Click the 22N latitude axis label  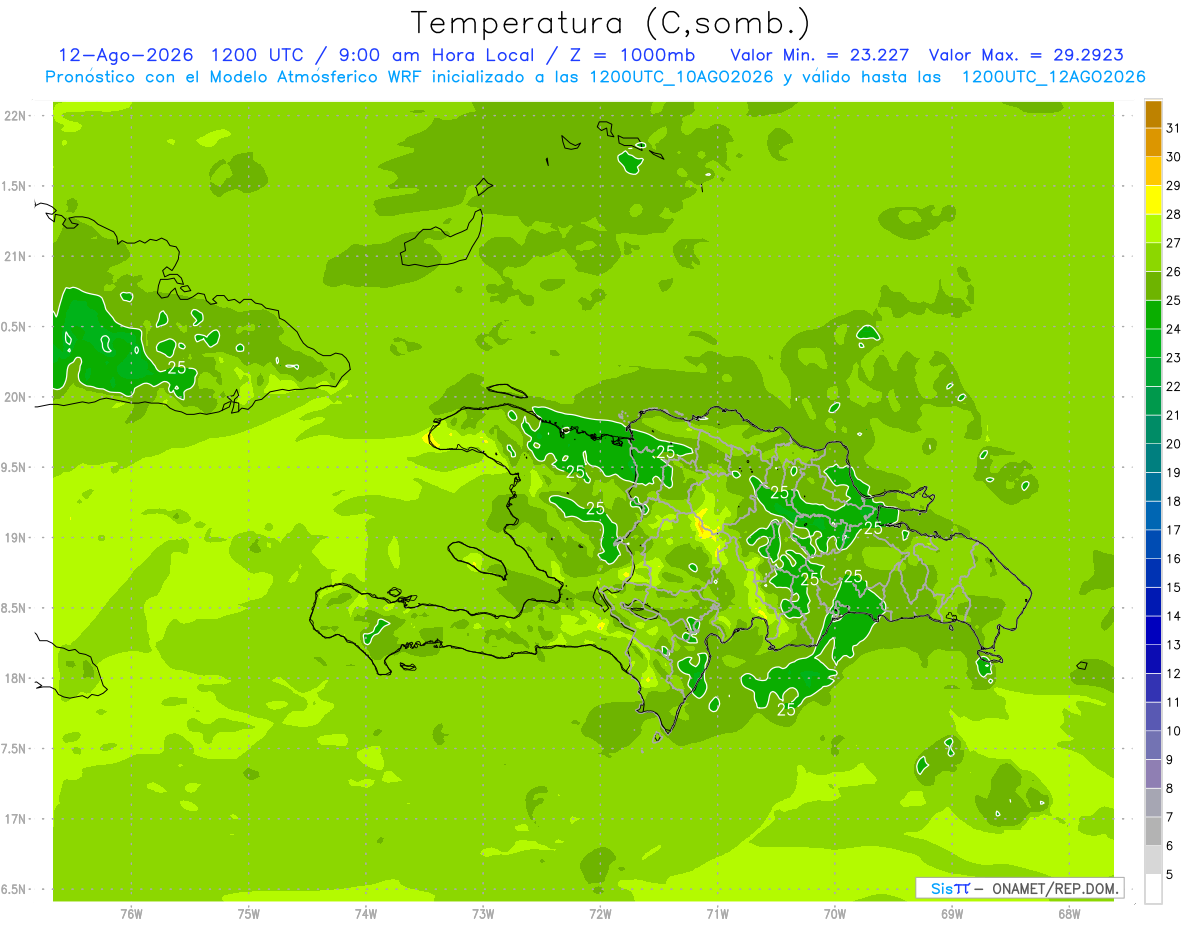coord(15,116)
